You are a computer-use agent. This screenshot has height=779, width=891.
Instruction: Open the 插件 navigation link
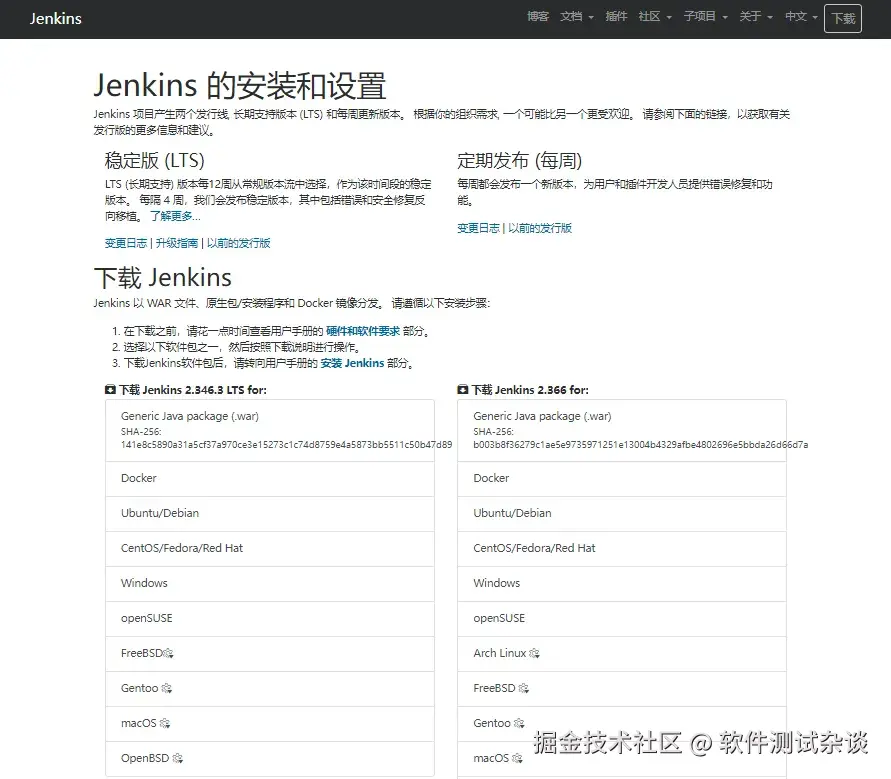[x=616, y=16]
